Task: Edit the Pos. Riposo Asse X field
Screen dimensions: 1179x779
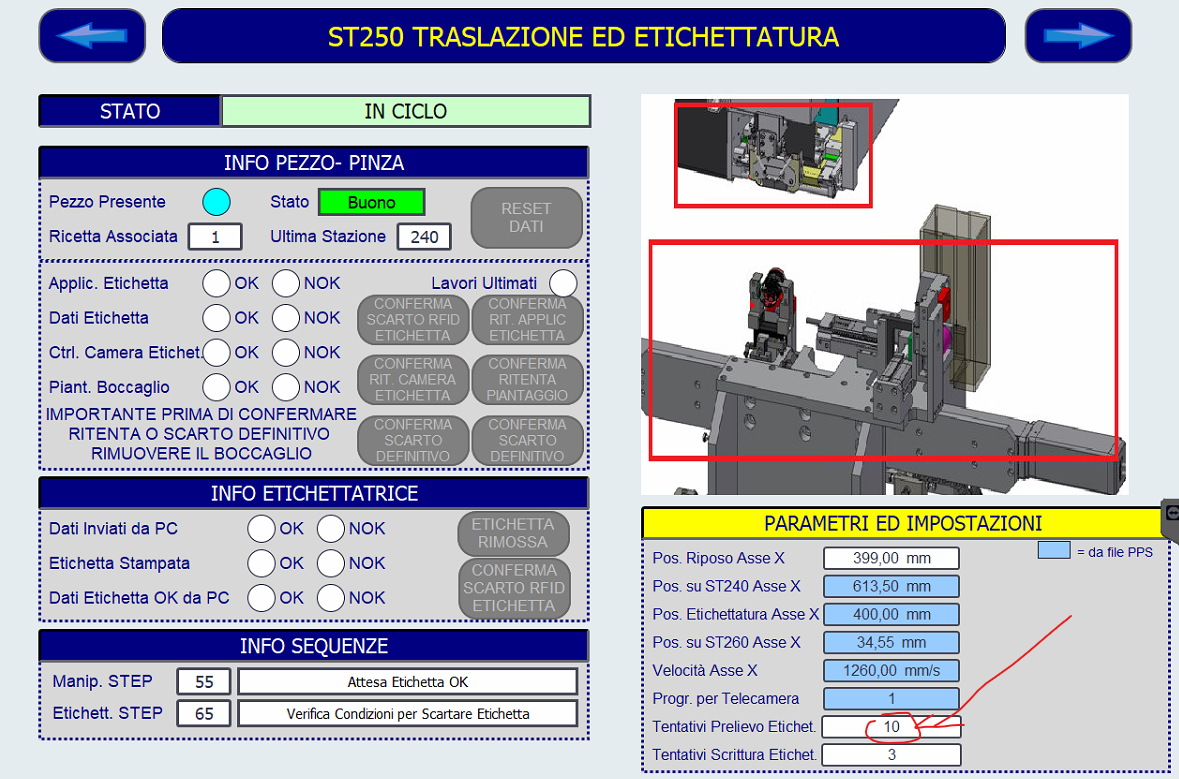Action: (891, 558)
